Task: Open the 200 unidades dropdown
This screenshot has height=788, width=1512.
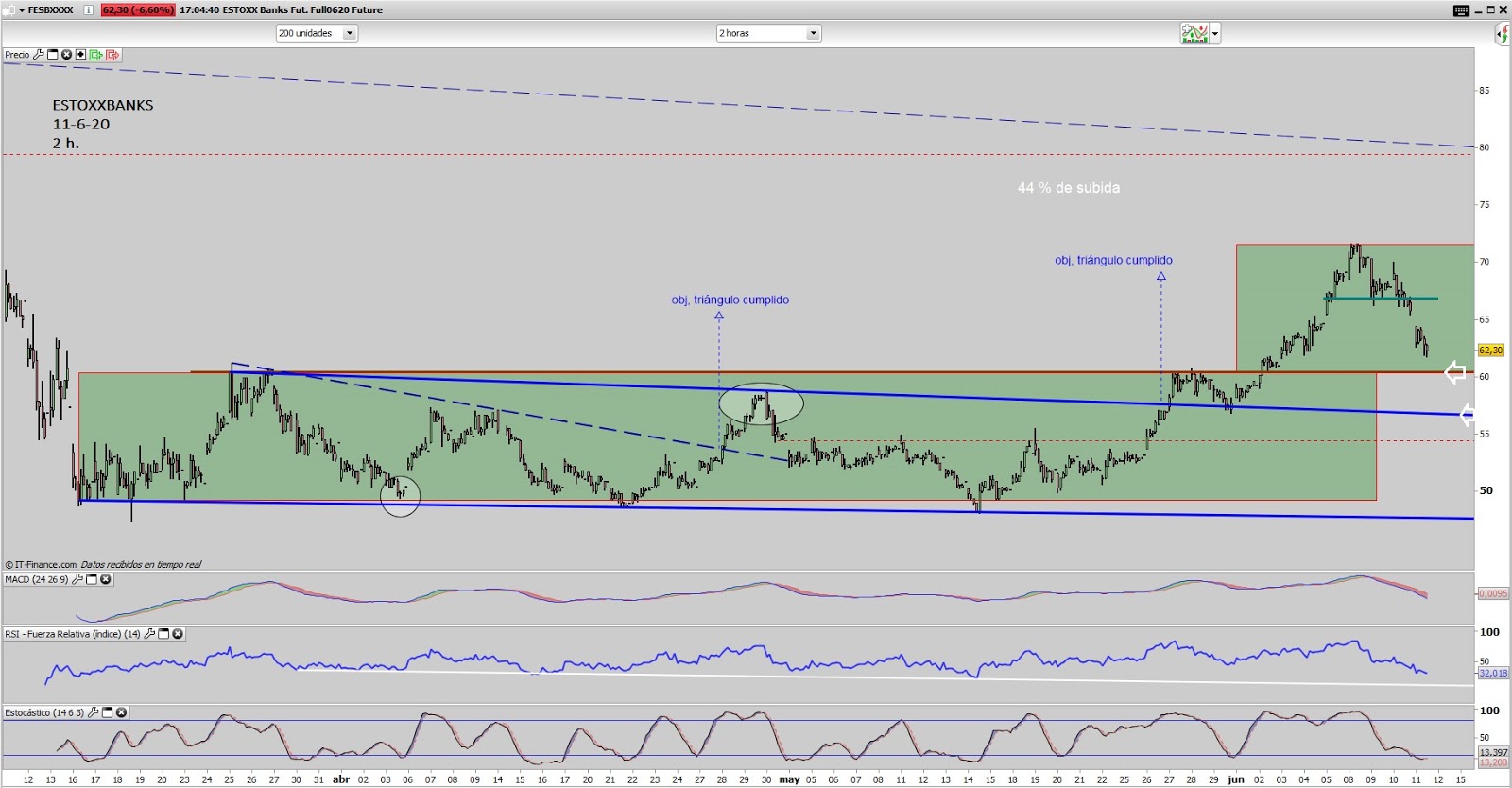Action: point(316,33)
